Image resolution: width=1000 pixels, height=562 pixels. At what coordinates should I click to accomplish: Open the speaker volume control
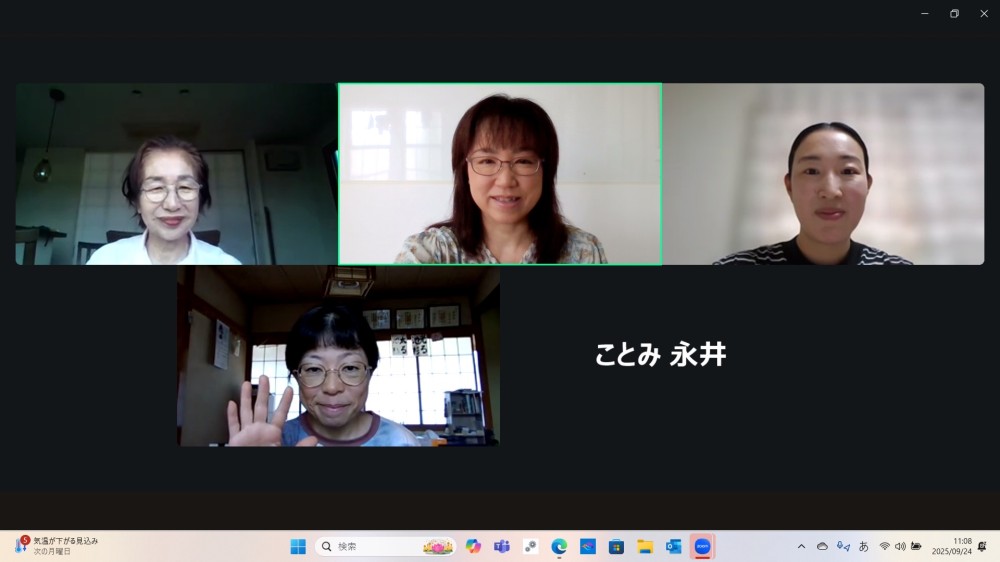(x=900, y=546)
